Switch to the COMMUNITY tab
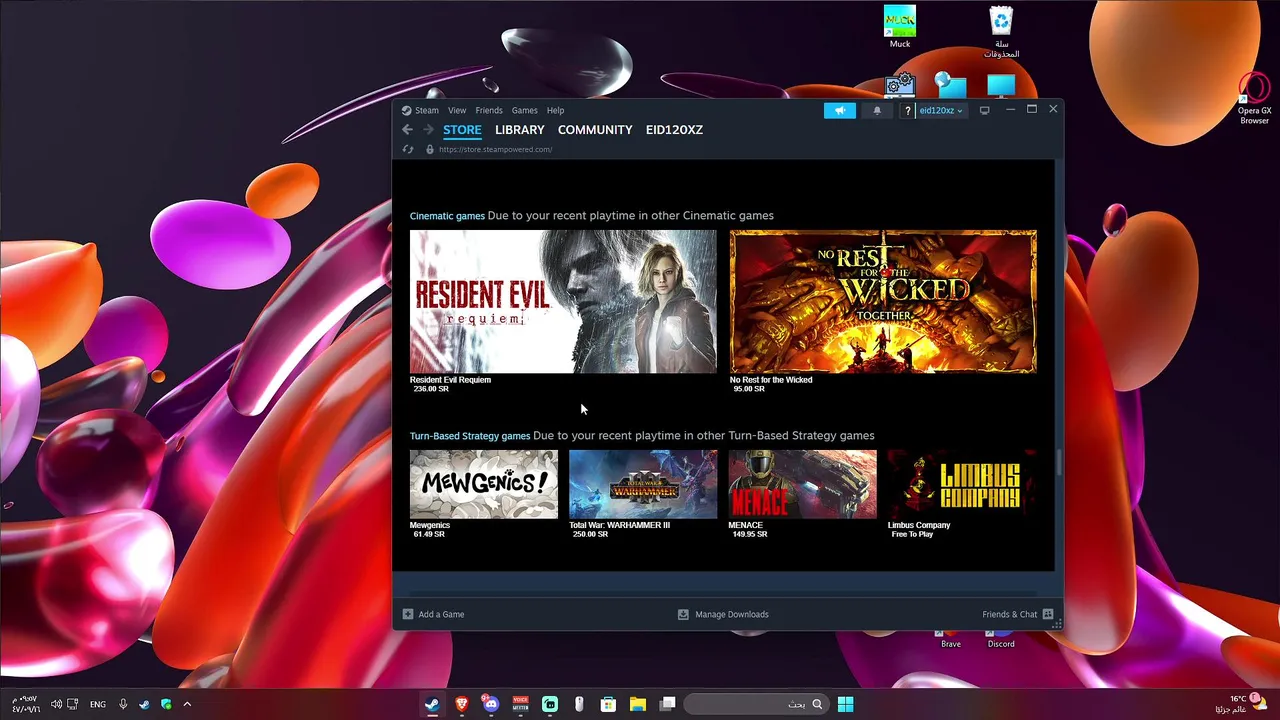 click(595, 130)
